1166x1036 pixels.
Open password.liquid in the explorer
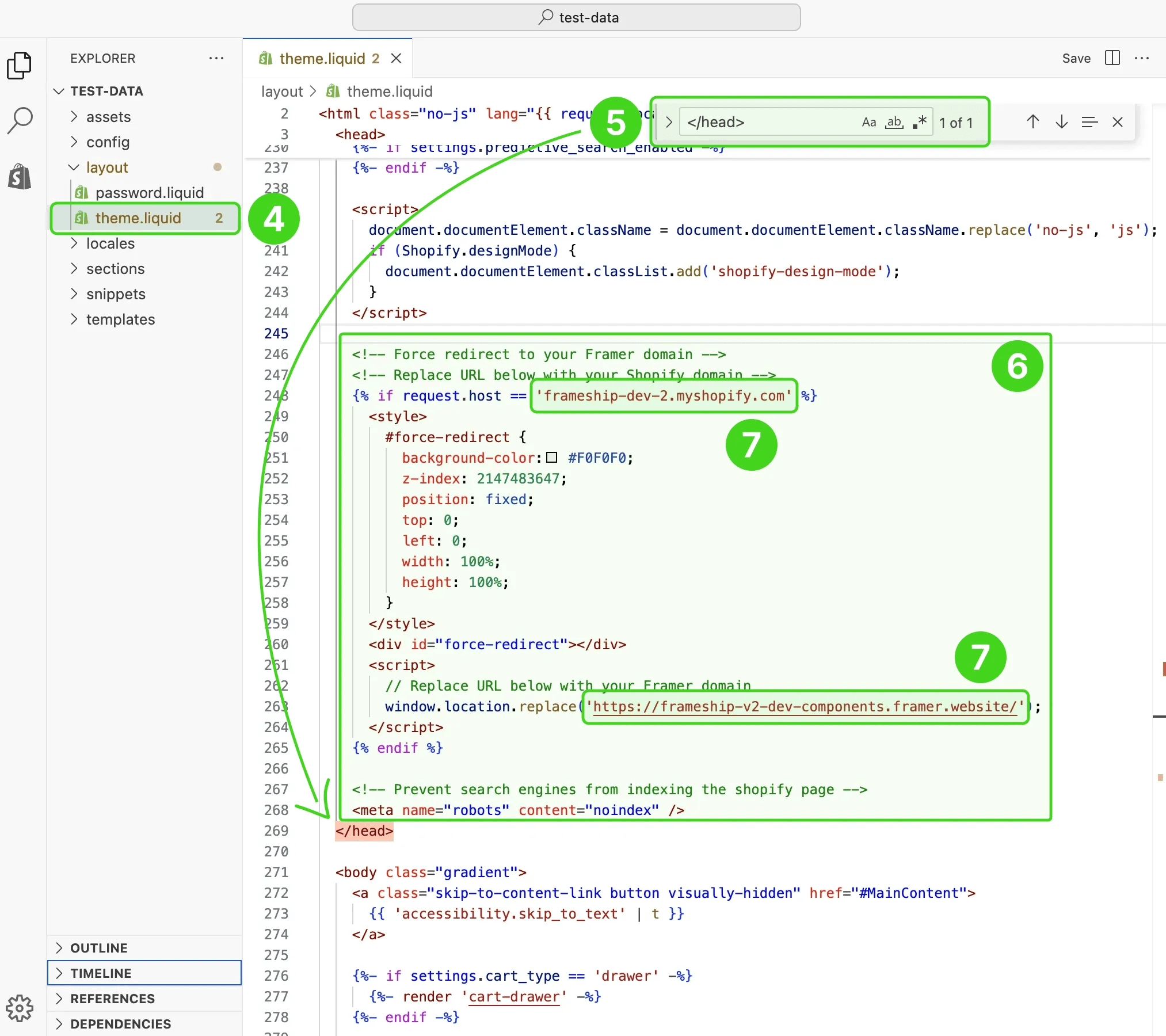pyautogui.click(x=149, y=193)
